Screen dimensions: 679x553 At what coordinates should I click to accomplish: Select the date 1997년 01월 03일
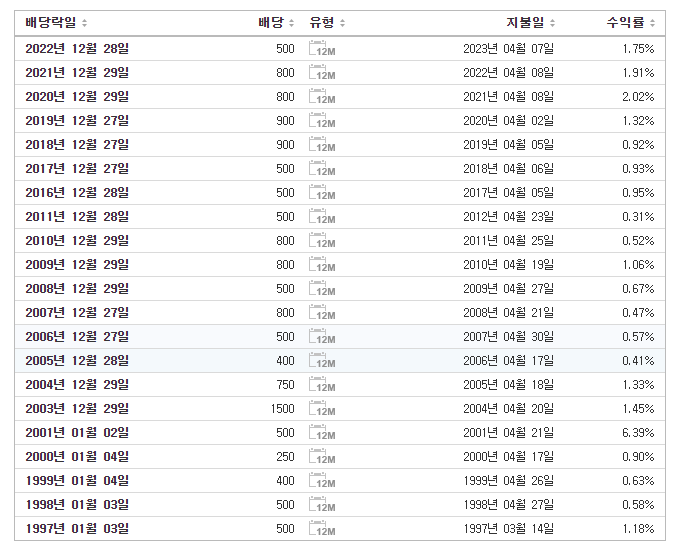pos(77,529)
